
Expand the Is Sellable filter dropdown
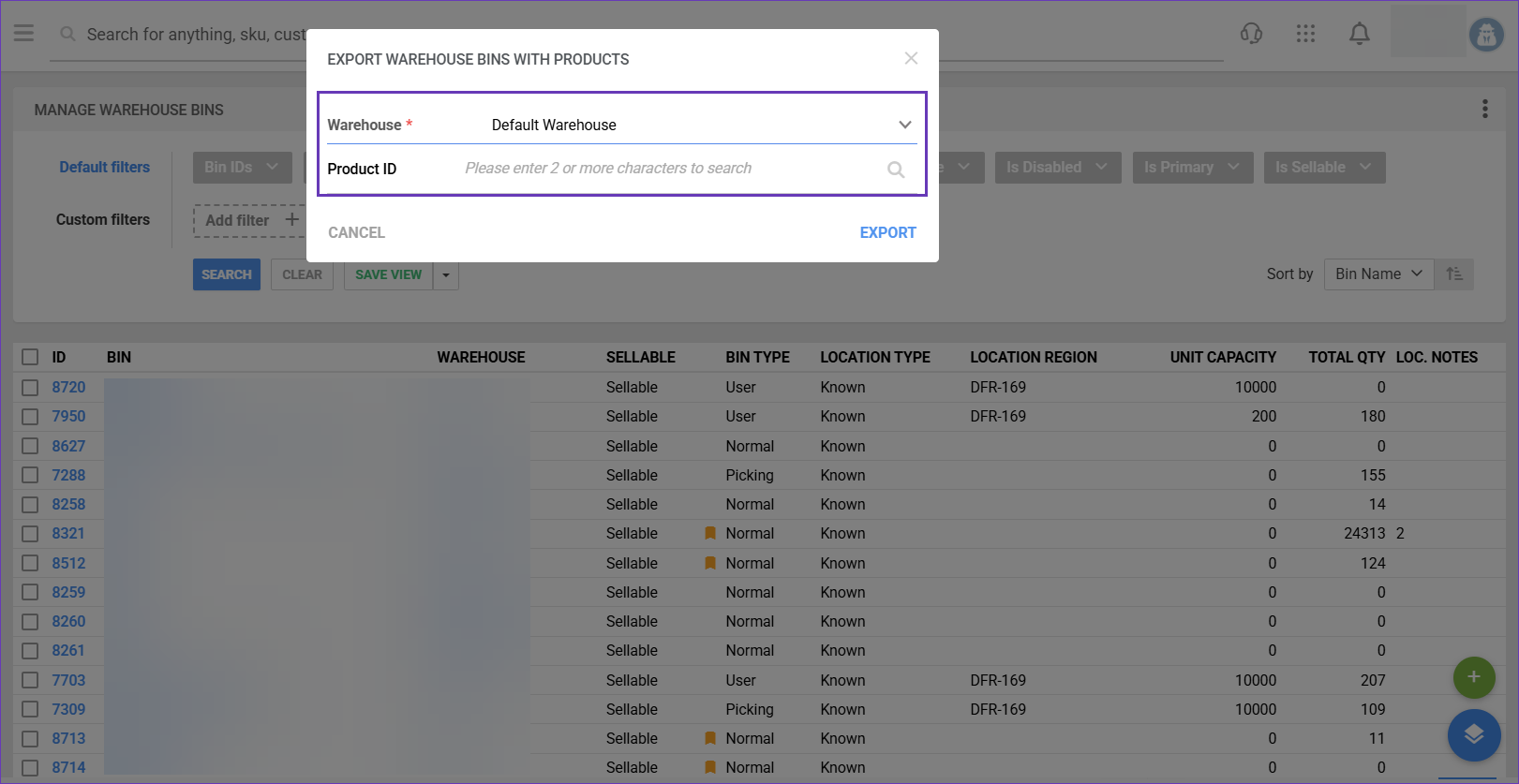[x=1323, y=167]
